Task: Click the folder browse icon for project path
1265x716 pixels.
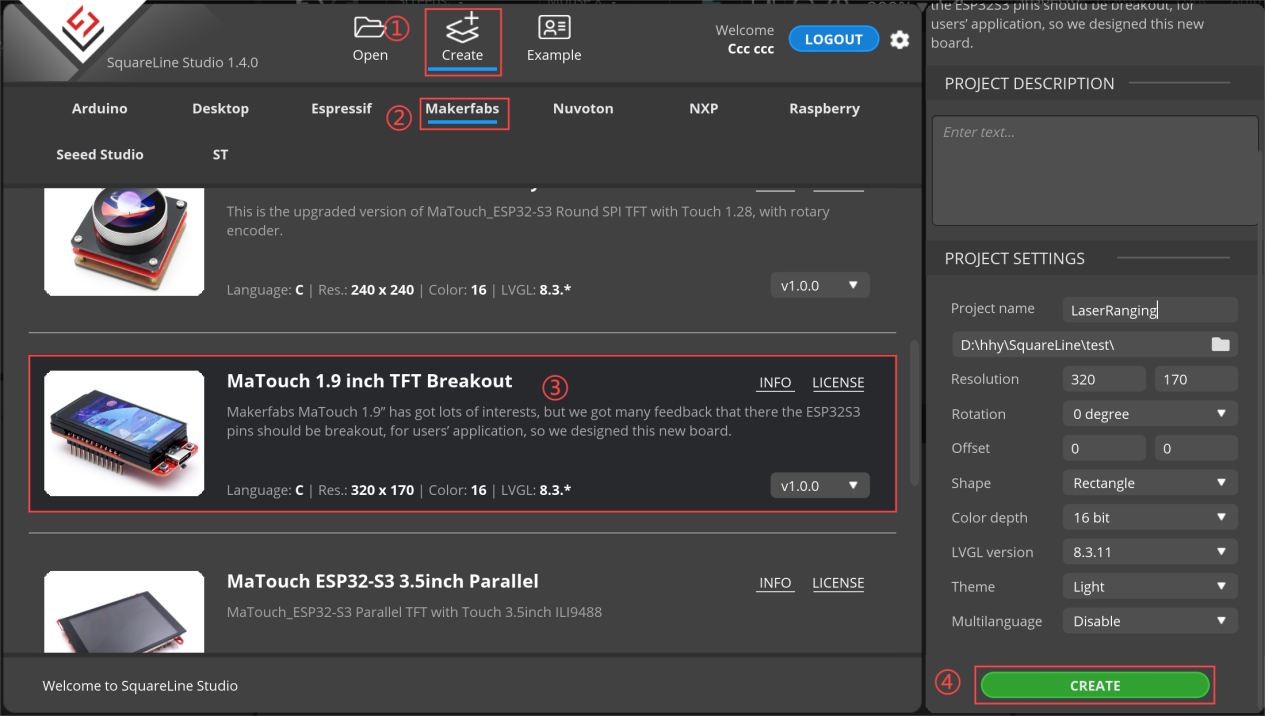Action: 1220,344
